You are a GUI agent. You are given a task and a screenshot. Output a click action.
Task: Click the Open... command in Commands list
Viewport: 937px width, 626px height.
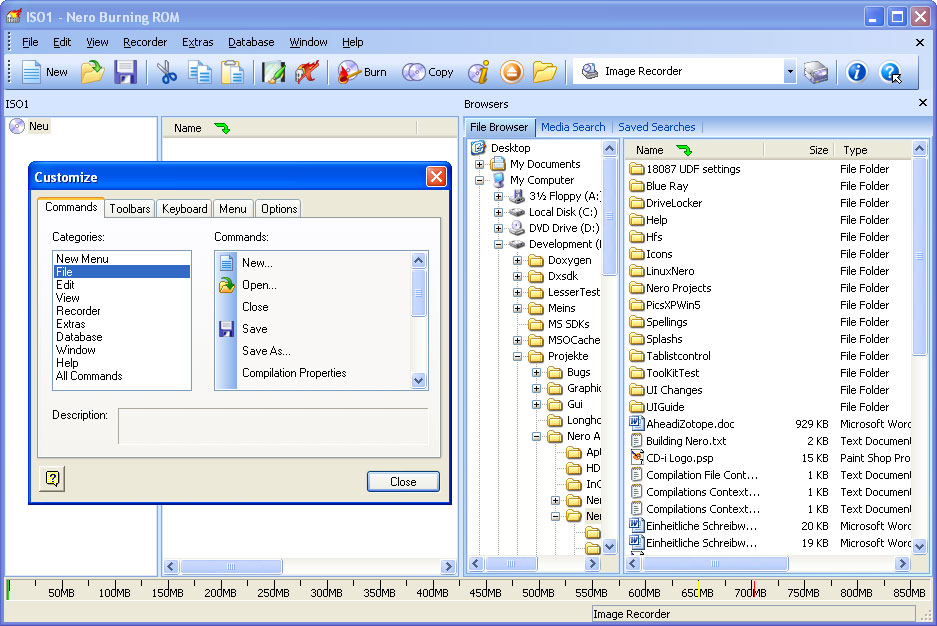click(x=259, y=285)
